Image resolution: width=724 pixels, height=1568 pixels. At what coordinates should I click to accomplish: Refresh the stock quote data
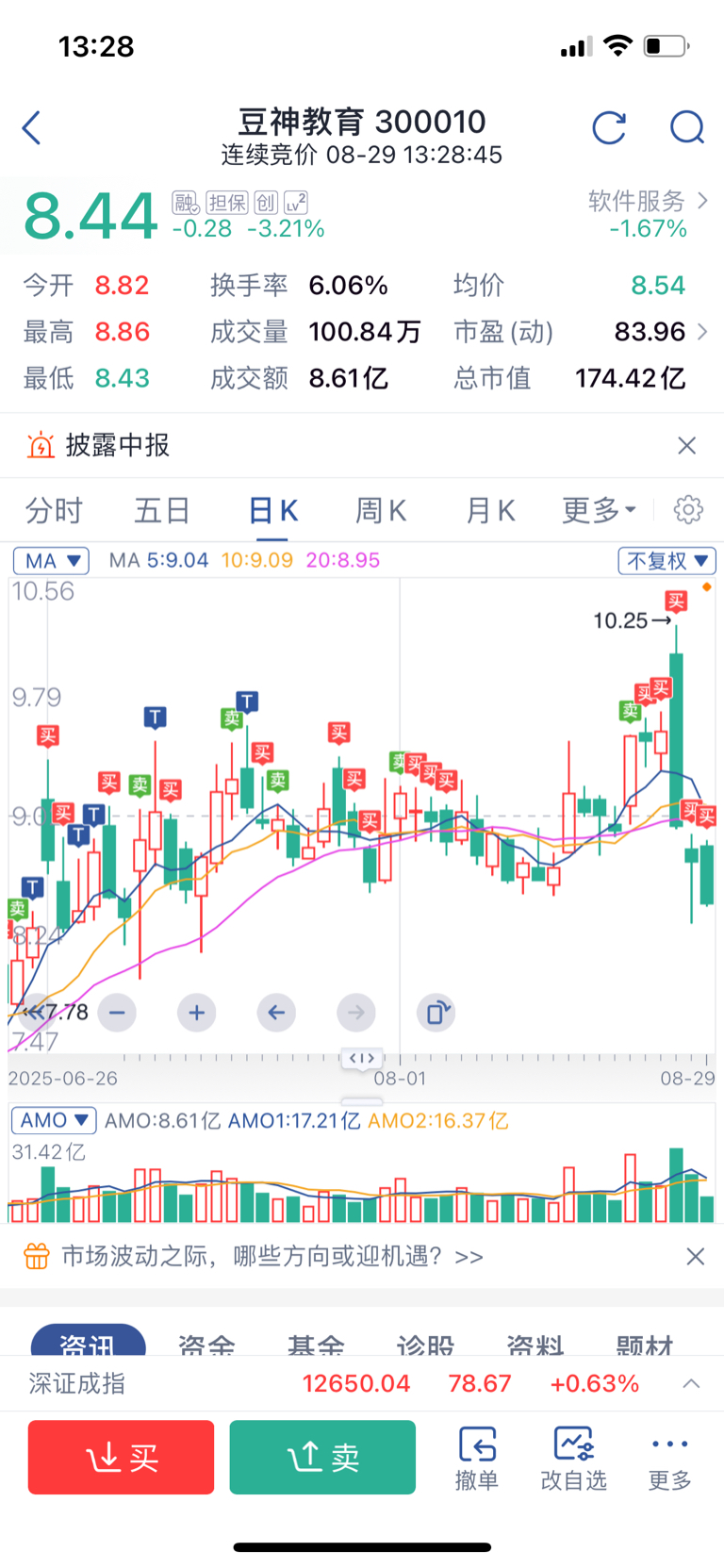click(x=609, y=128)
